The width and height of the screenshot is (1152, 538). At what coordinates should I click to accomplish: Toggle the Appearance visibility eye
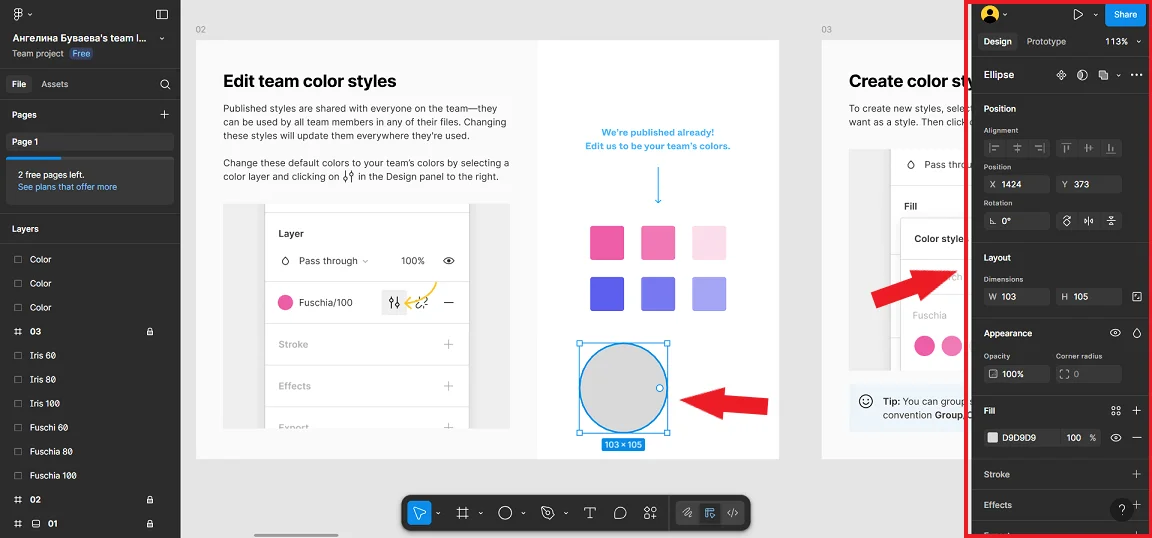1115,333
